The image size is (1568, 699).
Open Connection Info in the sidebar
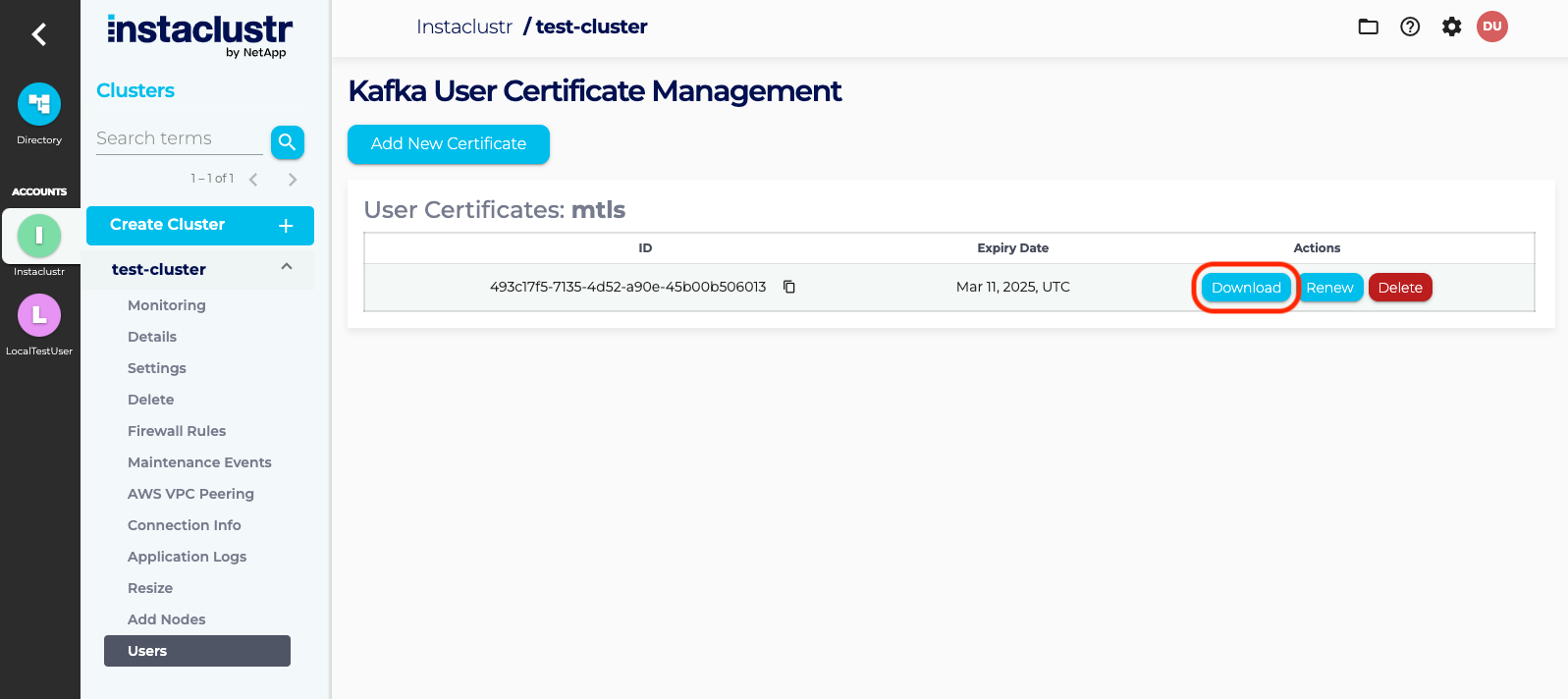tap(185, 525)
